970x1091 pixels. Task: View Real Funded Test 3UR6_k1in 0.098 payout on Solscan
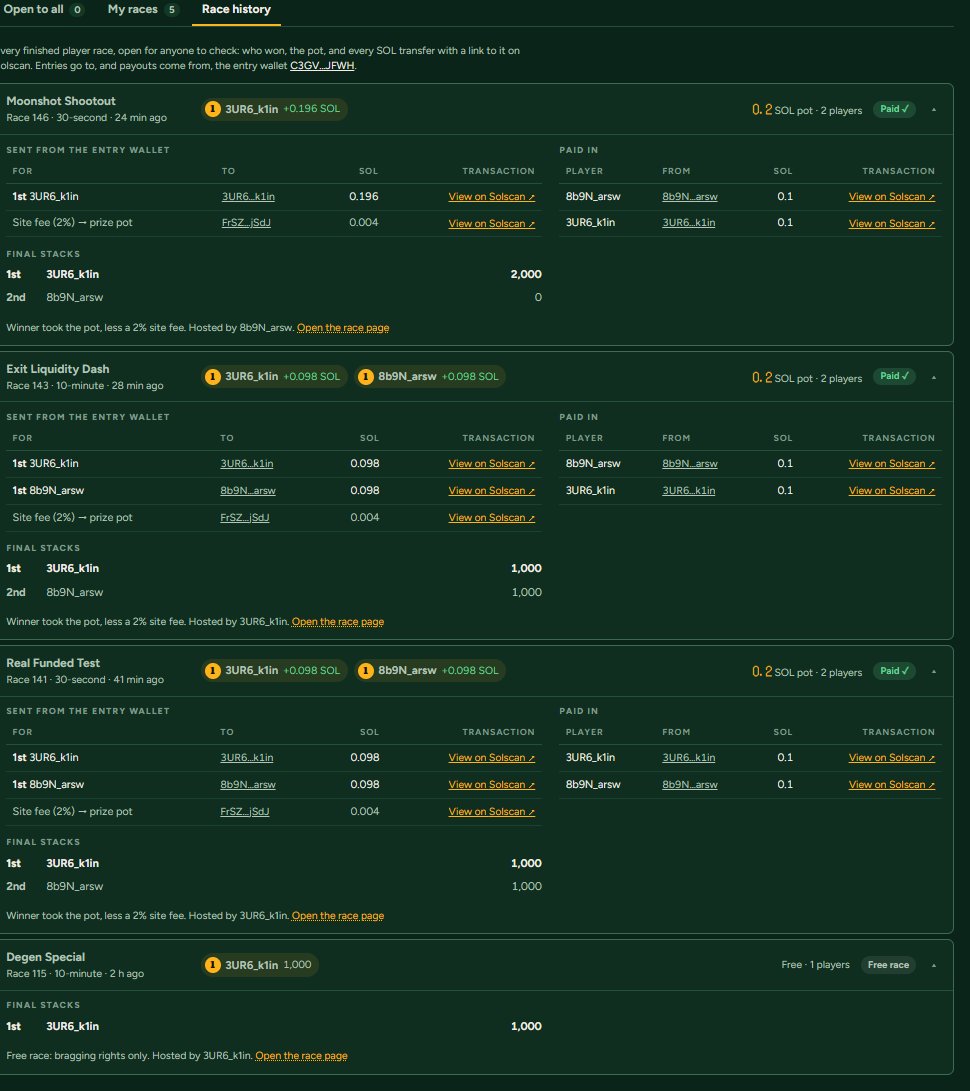click(x=492, y=758)
